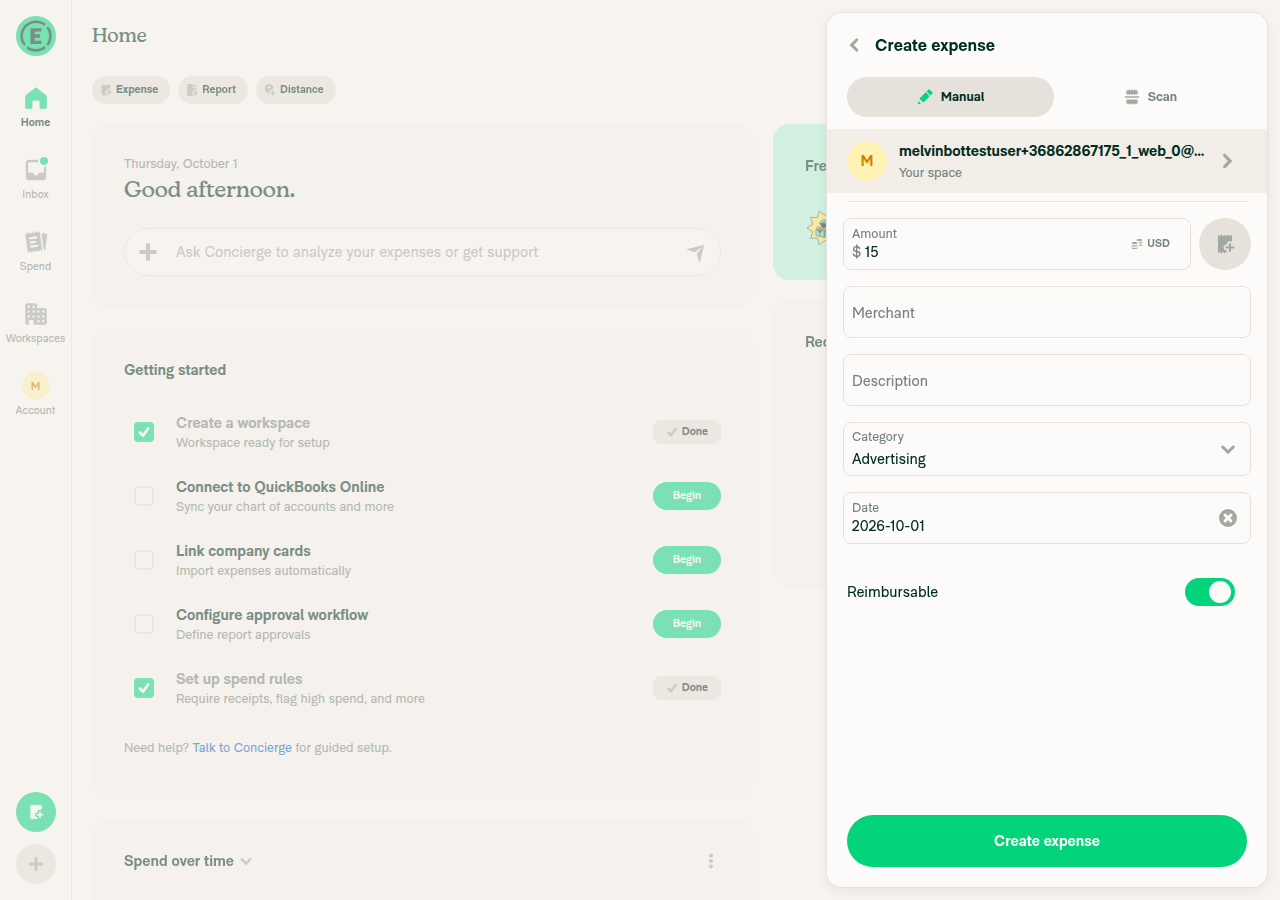Switch to the Manual tab
Screen dimensions: 1280x900
[x=950, y=97]
